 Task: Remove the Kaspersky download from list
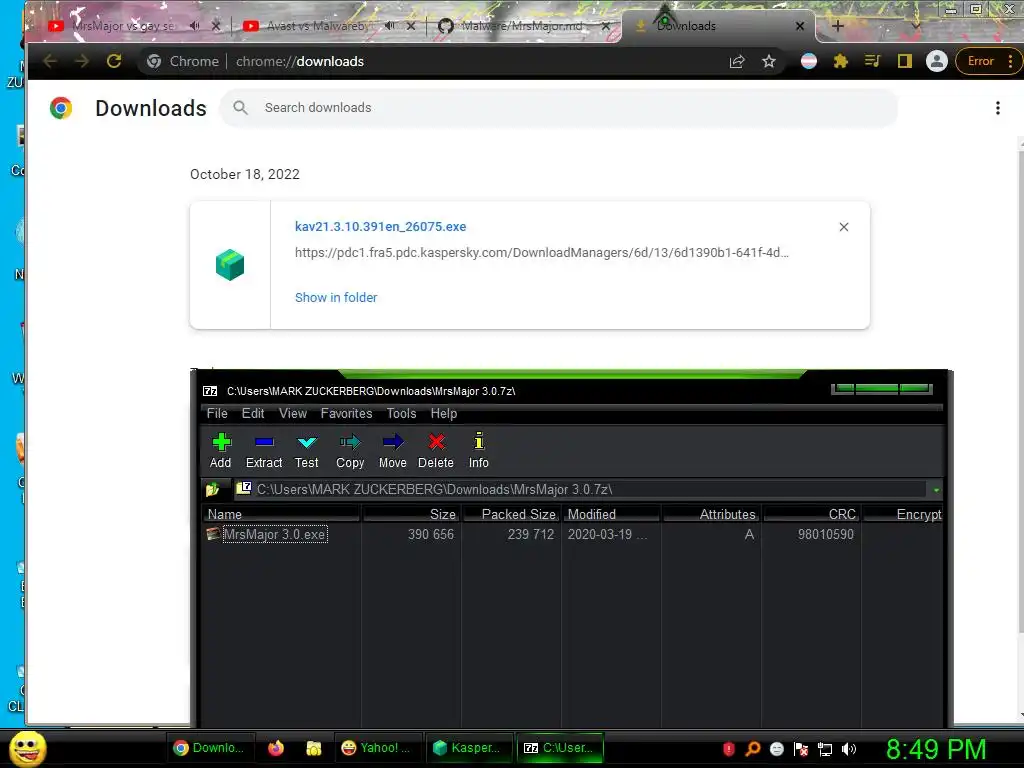pyautogui.click(x=844, y=227)
